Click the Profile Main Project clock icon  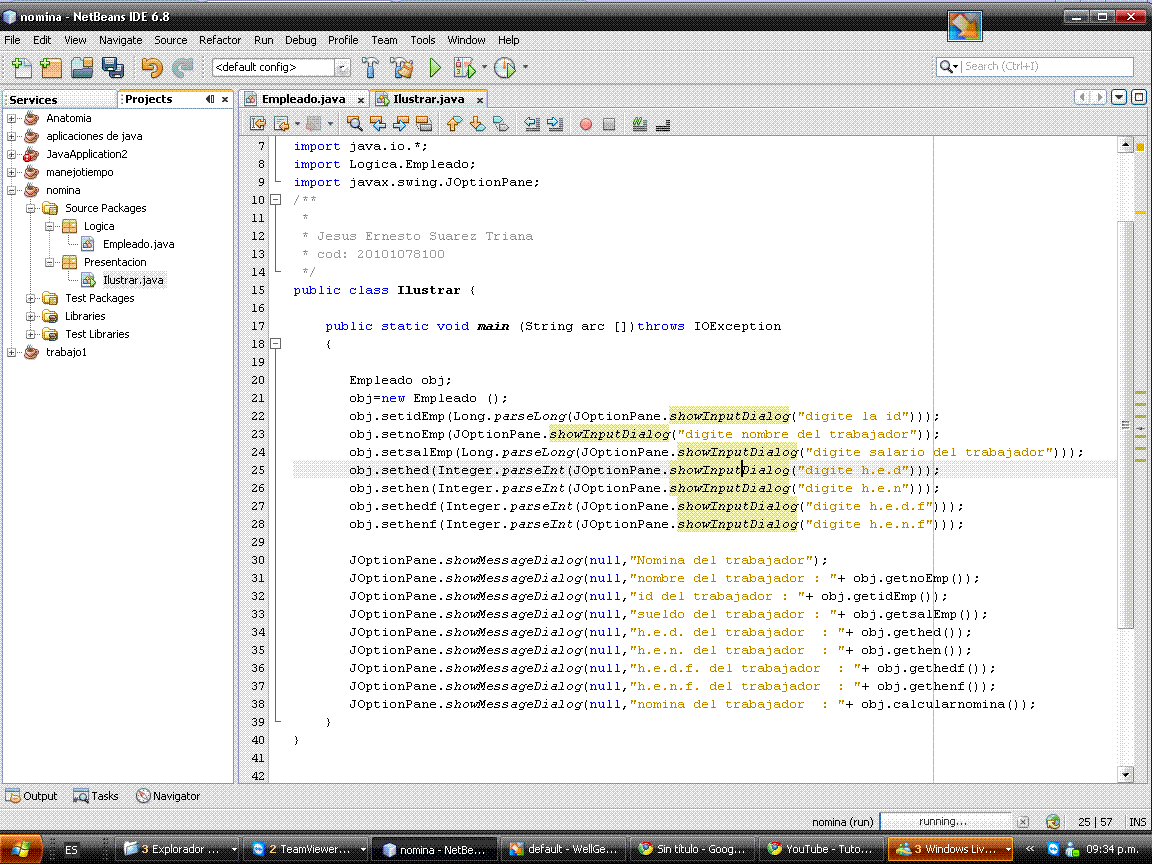click(505, 68)
